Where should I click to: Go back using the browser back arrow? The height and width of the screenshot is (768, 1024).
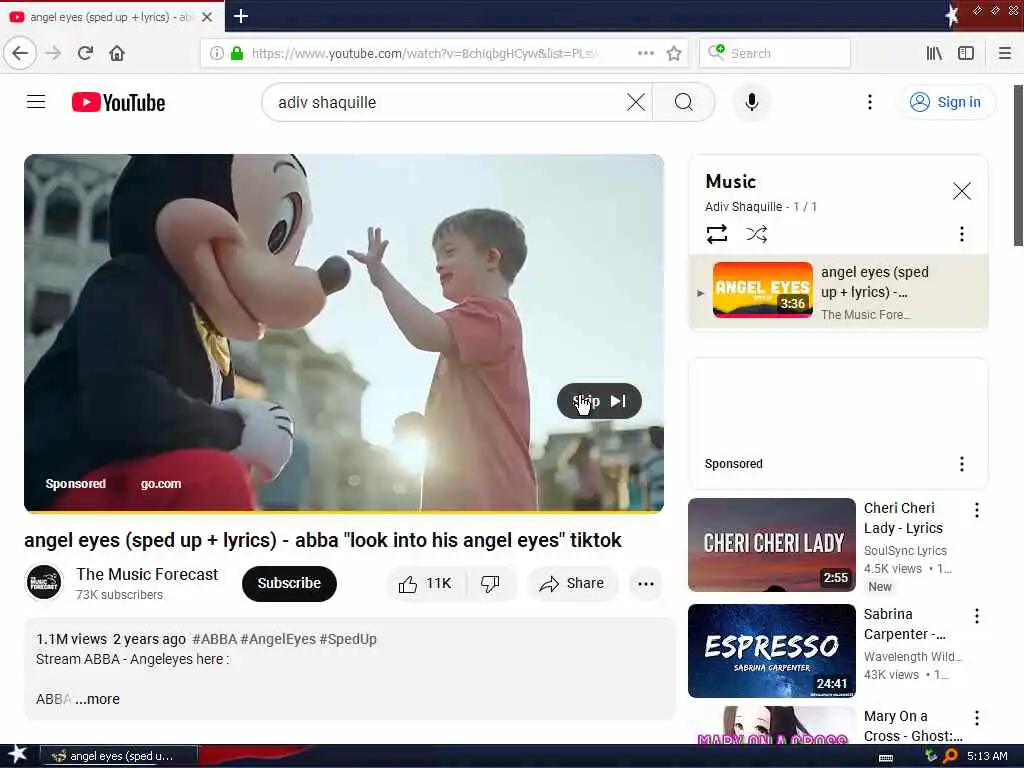coord(20,53)
